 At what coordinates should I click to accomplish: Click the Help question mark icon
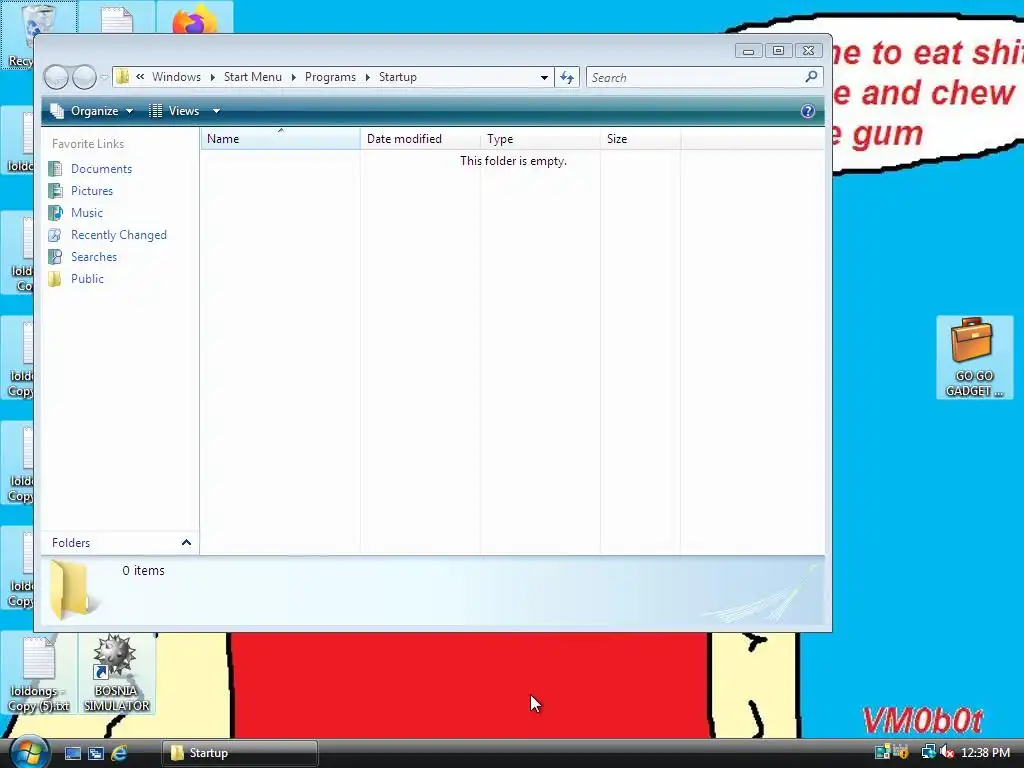(x=808, y=111)
